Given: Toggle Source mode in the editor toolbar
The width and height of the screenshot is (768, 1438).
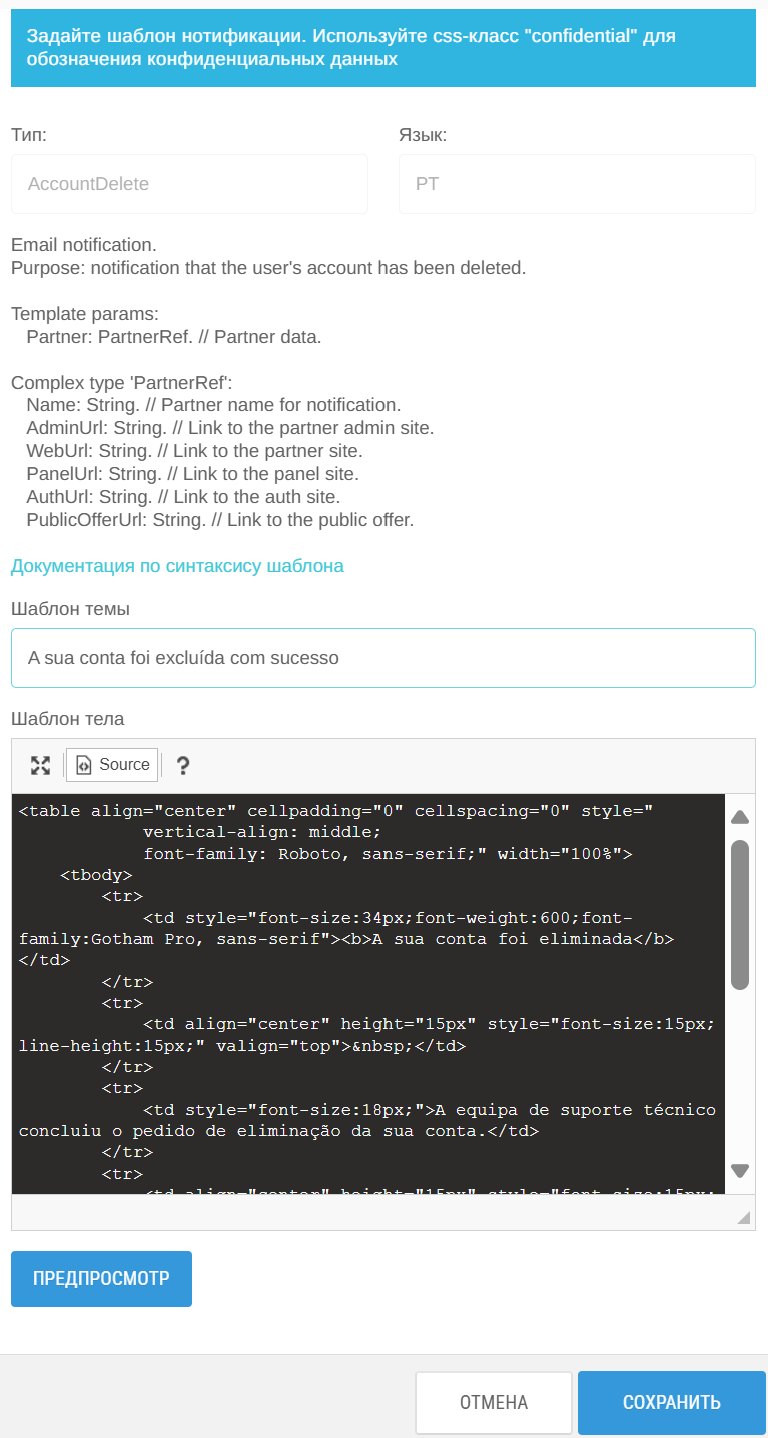Looking at the screenshot, I should tap(113, 765).
